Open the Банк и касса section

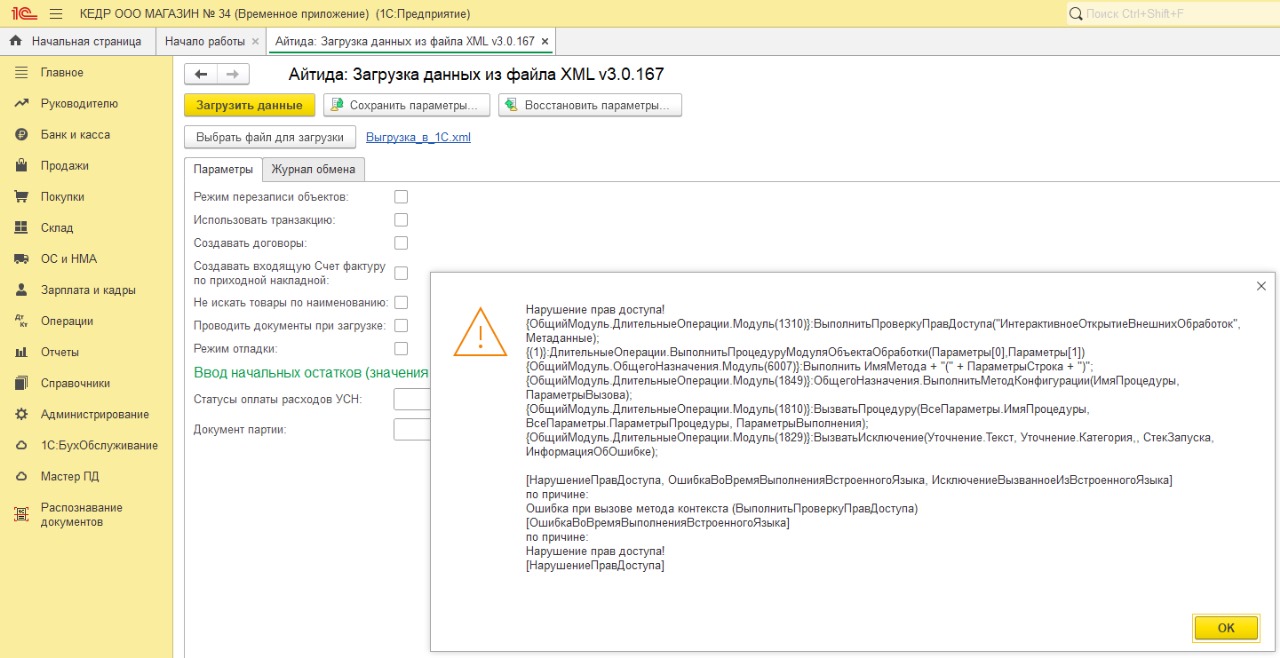click(x=75, y=134)
